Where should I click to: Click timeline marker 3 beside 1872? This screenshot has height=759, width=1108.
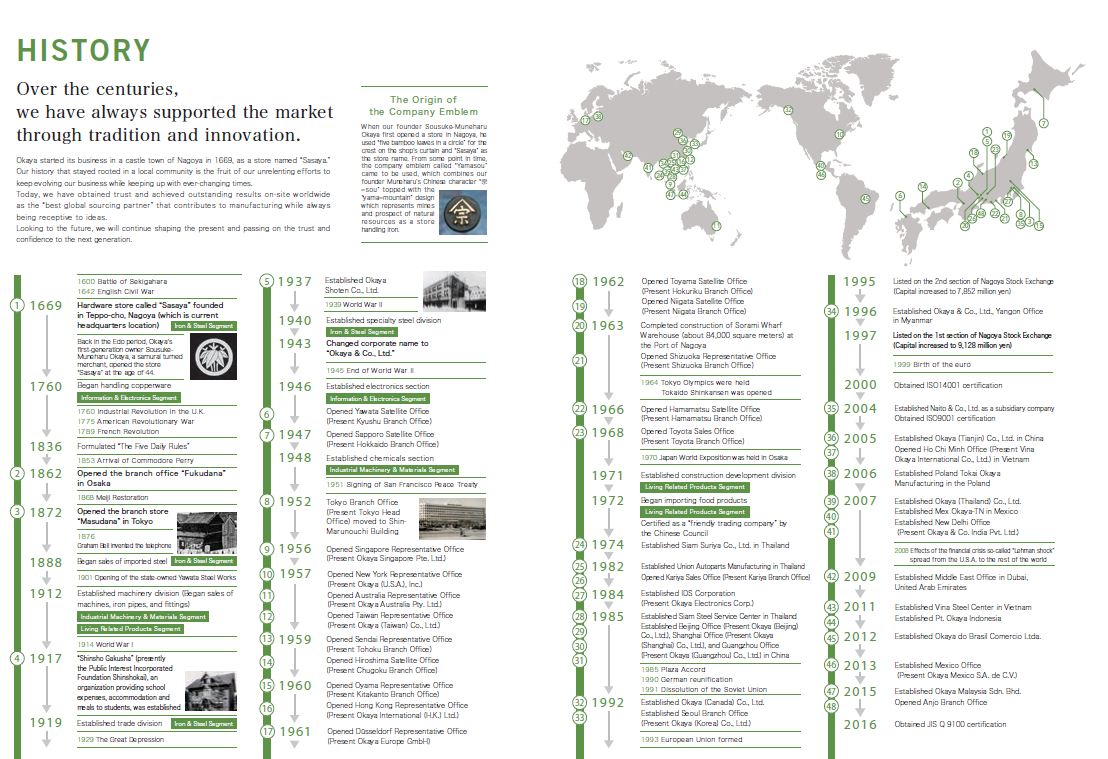pyautogui.click(x=17, y=512)
